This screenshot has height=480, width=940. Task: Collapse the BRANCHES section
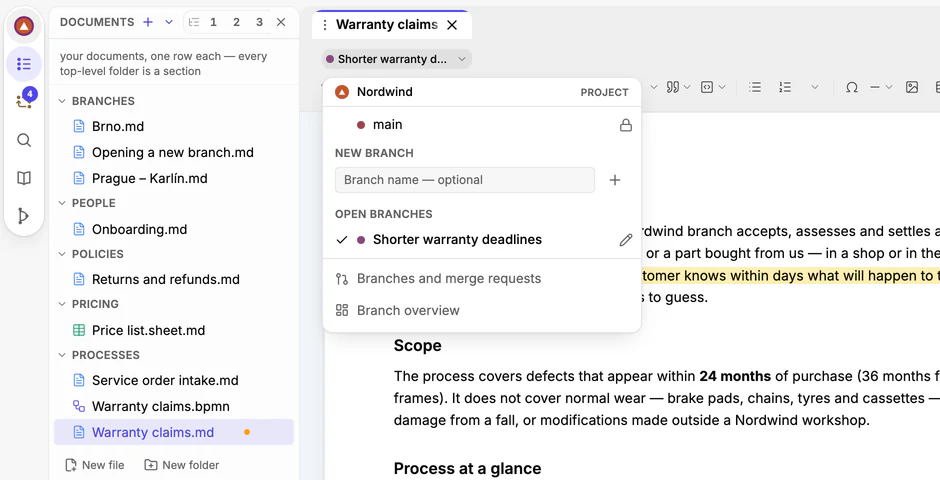point(62,101)
